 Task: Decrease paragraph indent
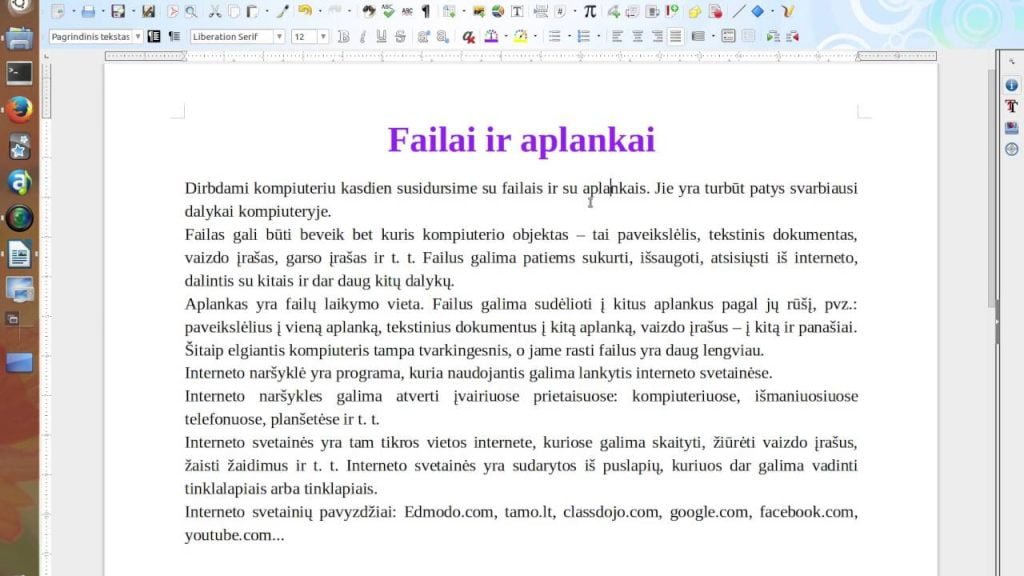tap(793, 37)
